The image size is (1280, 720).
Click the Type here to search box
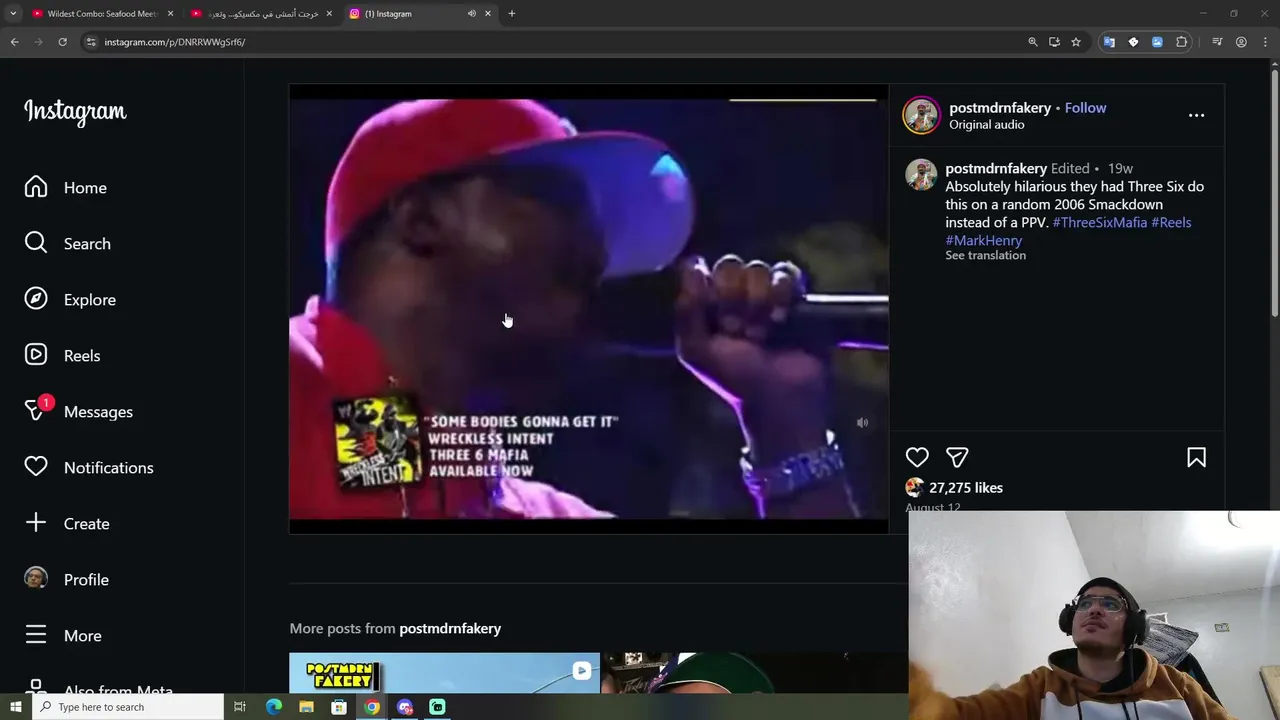pos(128,707)
